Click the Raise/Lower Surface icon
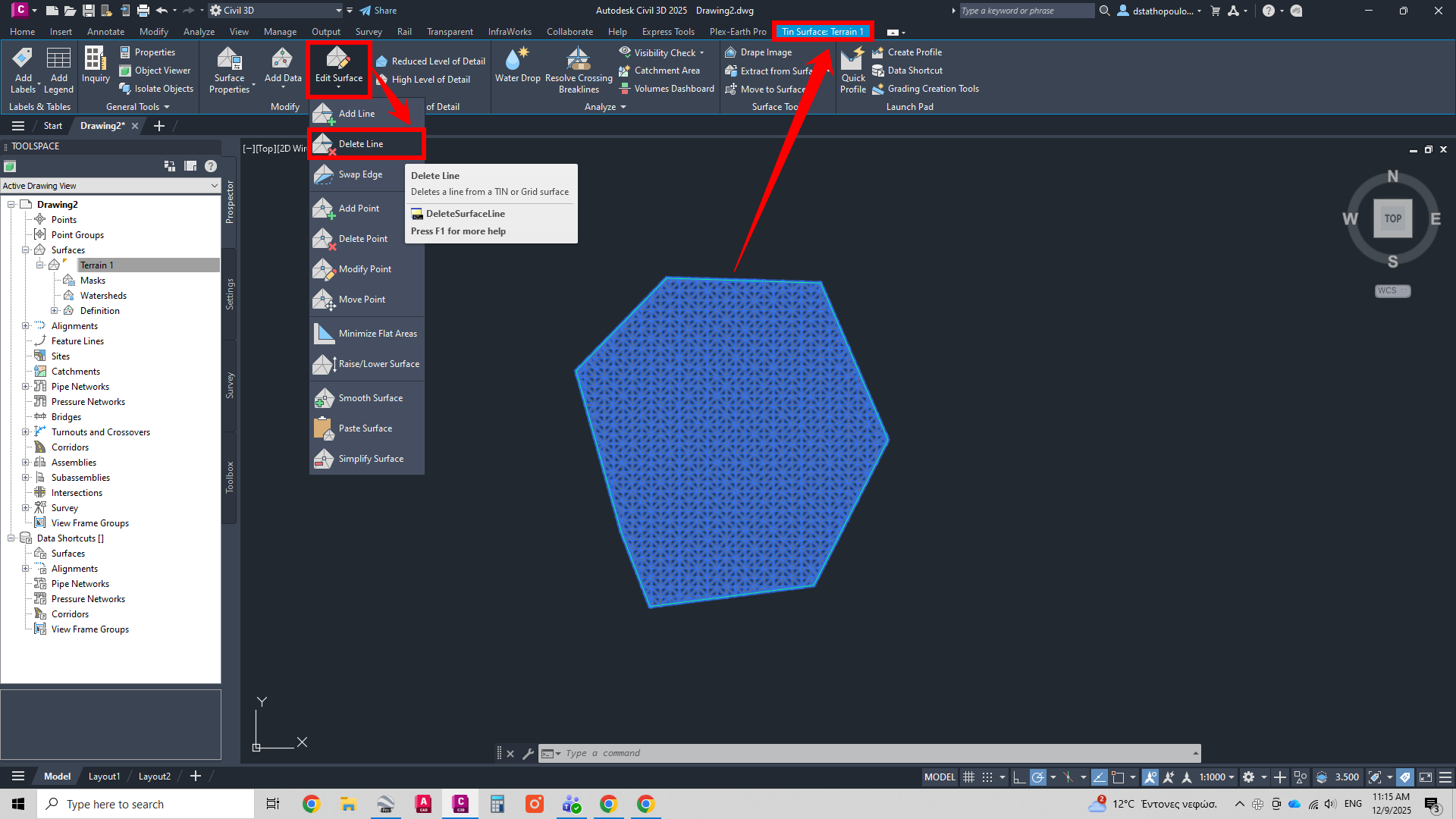This screenshot has height=819, width=1456. coord(324,364)
